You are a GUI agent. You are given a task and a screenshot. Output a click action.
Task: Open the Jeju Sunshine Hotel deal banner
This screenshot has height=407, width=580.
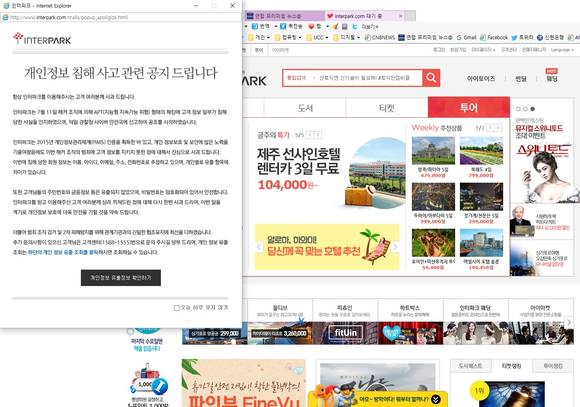coord(331,172)
